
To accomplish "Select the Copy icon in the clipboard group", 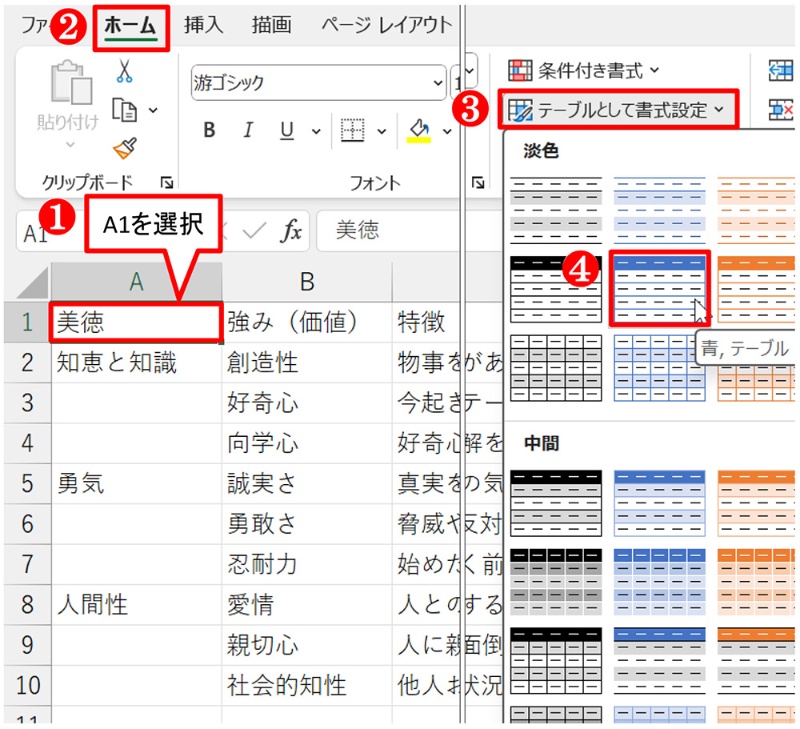I will (124, 110).
